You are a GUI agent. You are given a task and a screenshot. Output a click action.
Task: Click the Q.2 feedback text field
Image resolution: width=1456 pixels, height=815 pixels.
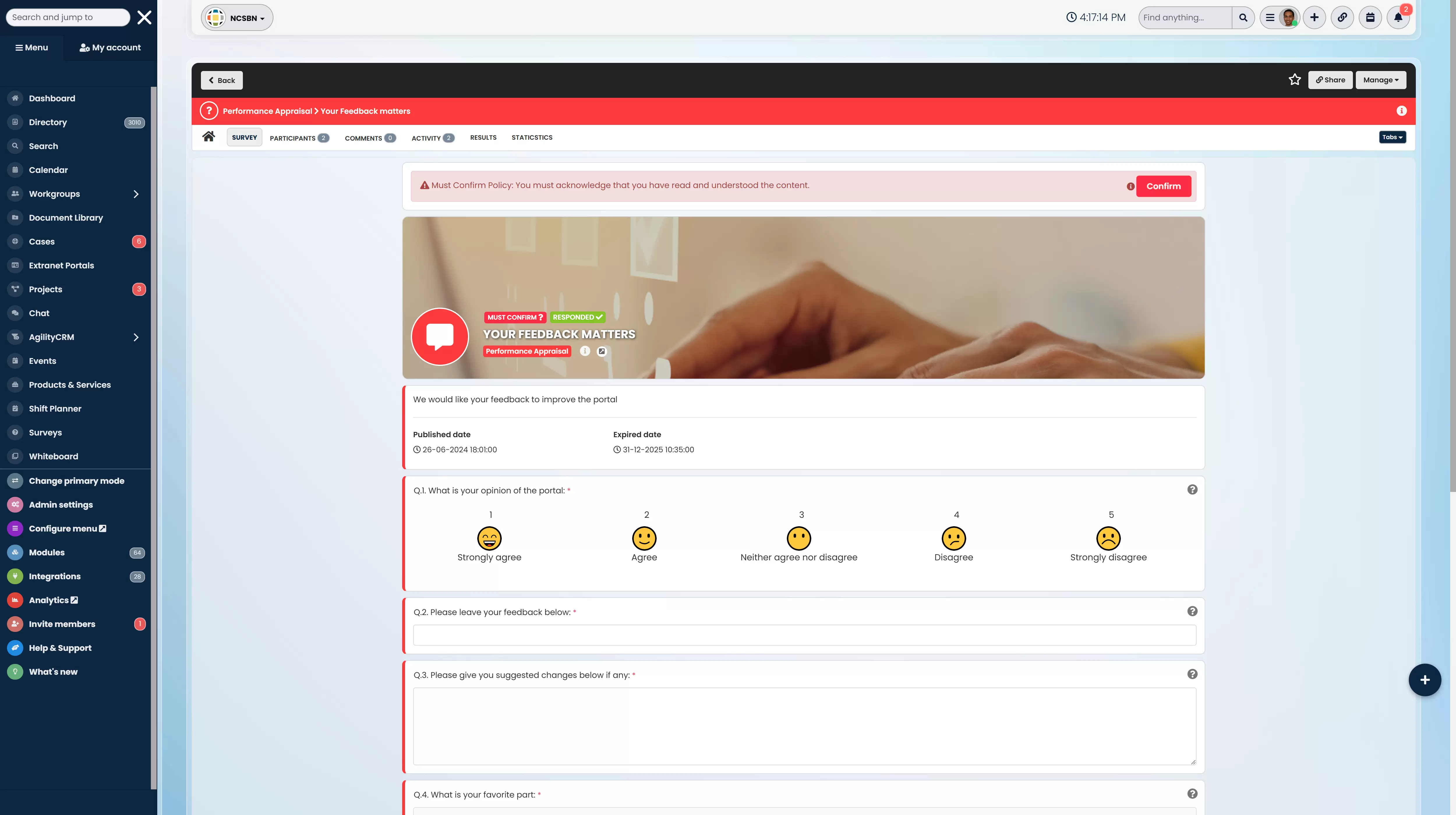(804, 635)
